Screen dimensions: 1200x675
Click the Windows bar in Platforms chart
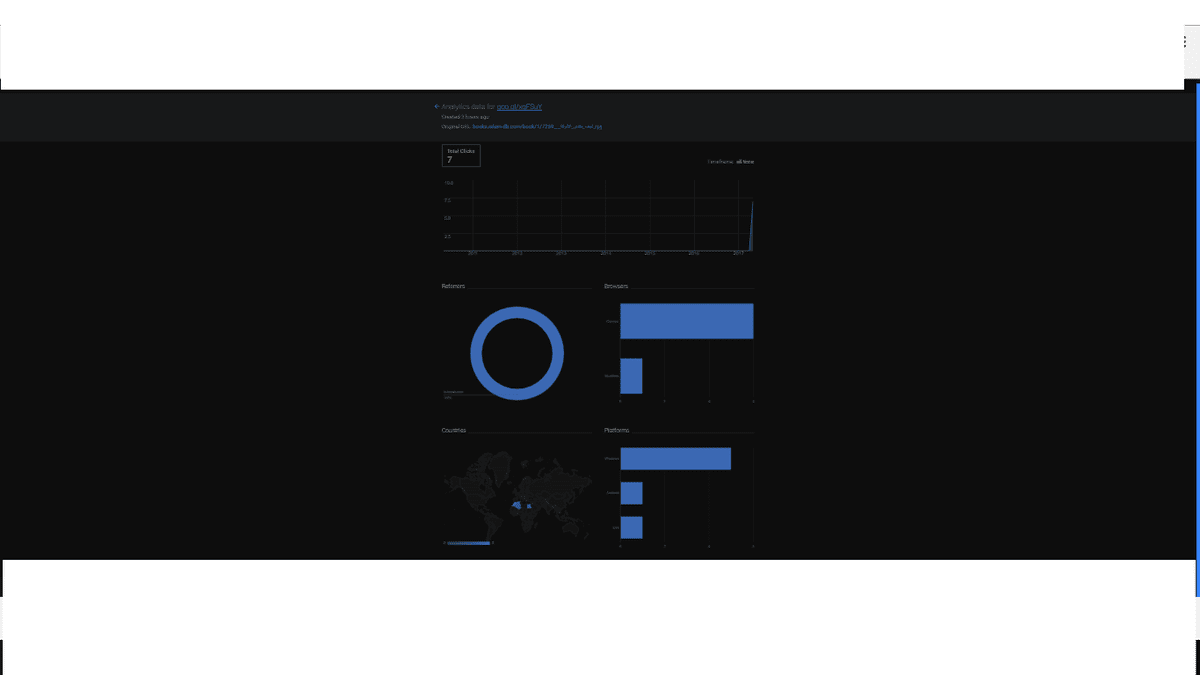675,458
